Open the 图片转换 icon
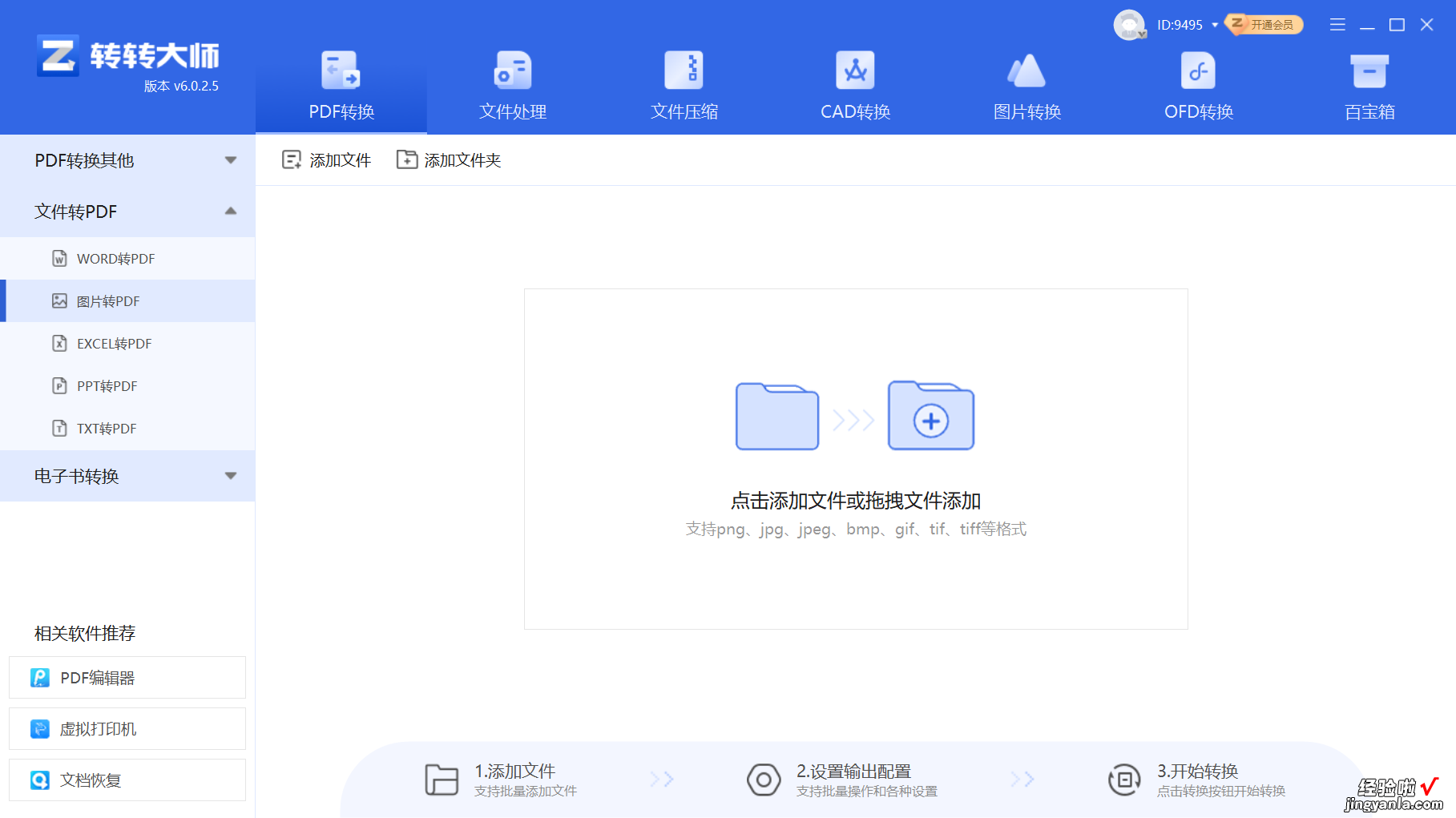 pos(1026,70)
